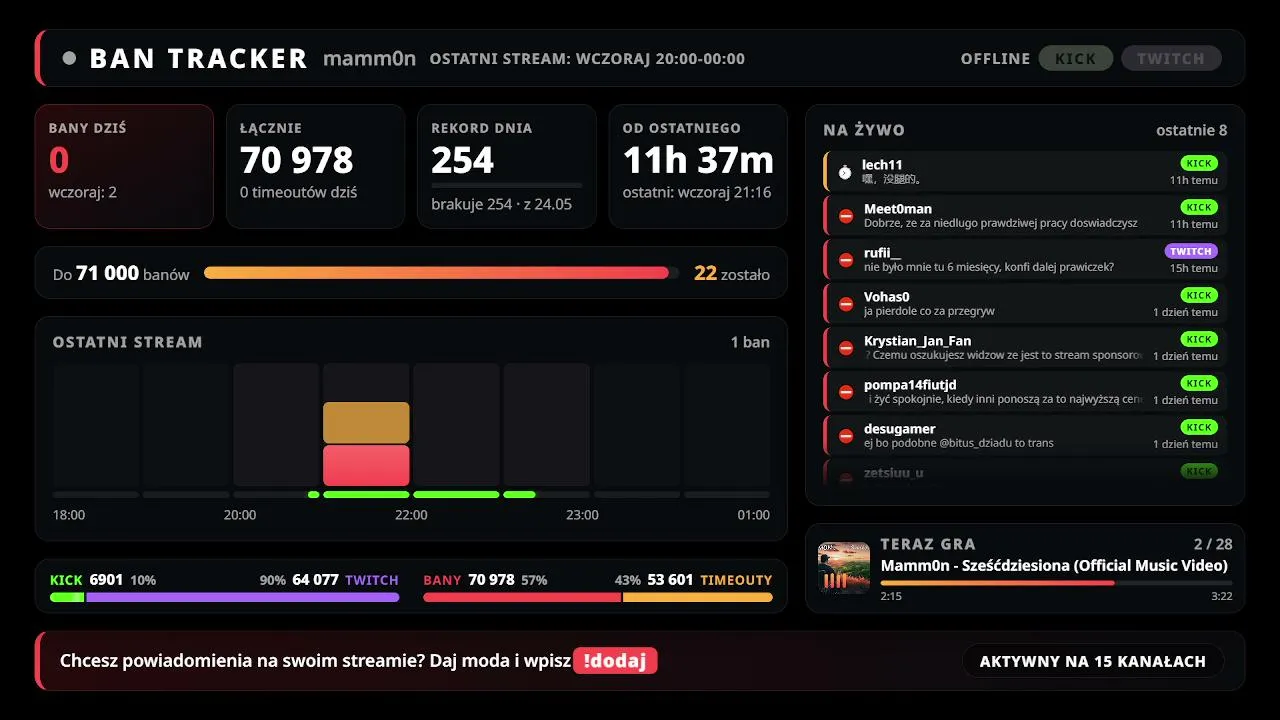The image size is (1280, 720).
Task: Click the red ban block in stream chart
Action: (366, 465)
